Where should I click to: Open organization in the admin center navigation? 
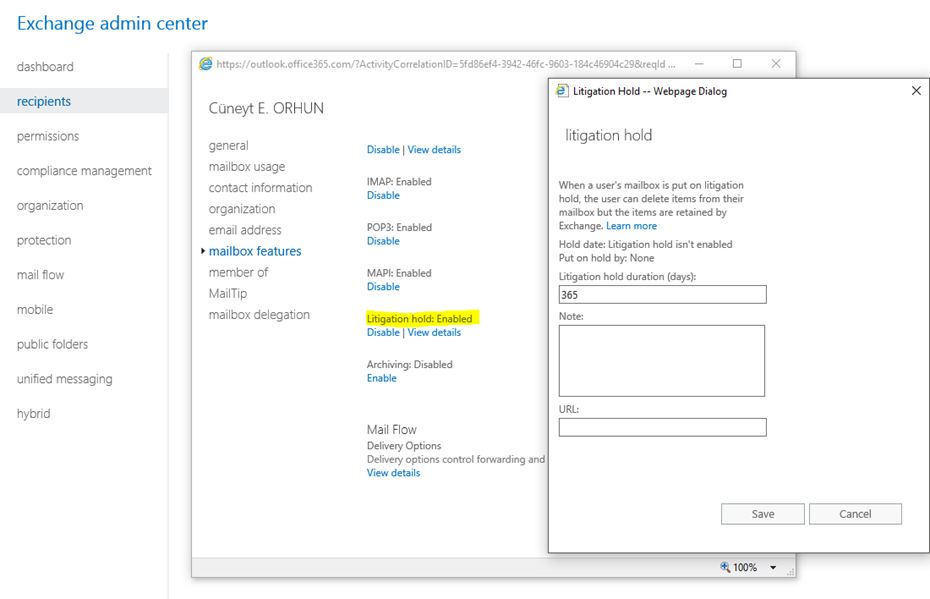click(50, 205)
